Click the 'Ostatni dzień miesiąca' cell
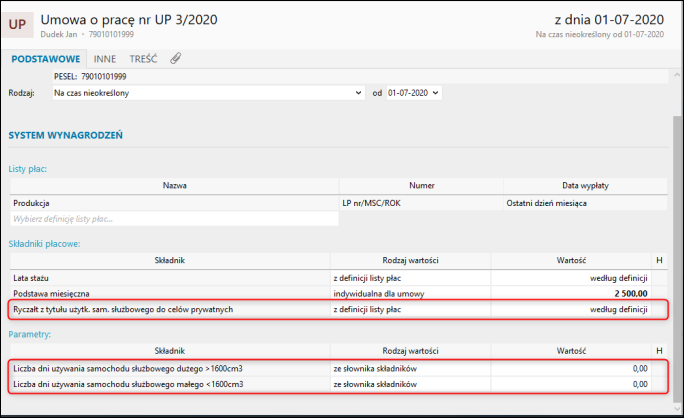The height and width of the screenshot is (418, 684). pos(585,203)
